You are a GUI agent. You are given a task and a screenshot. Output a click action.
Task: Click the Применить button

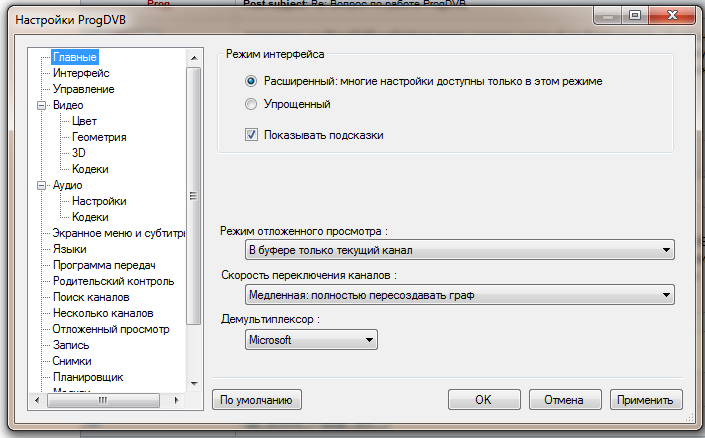646,400
